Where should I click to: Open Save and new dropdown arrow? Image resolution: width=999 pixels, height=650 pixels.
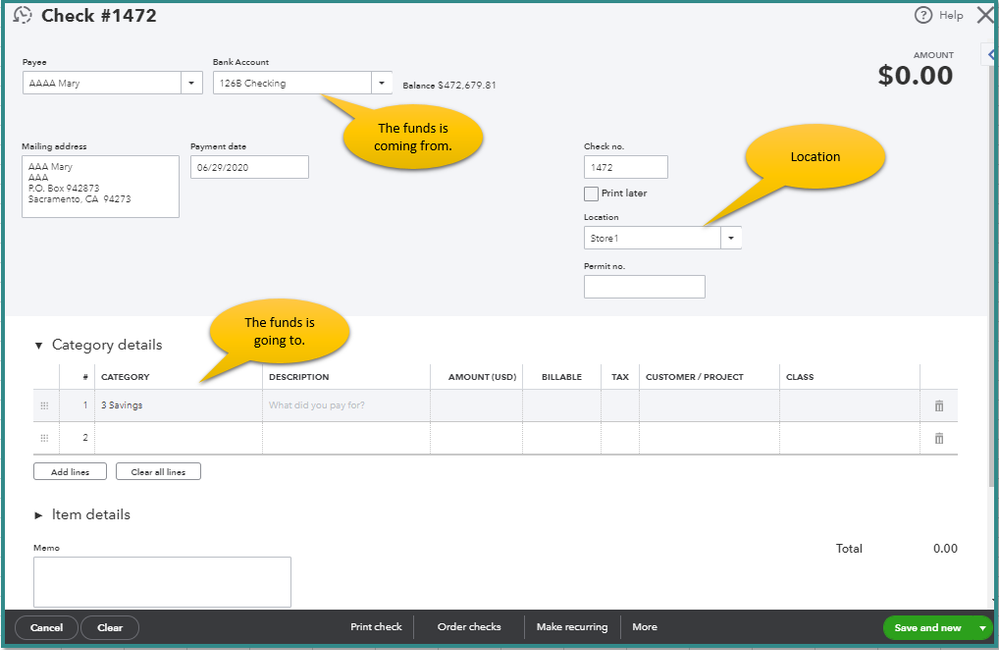[982, 628]
